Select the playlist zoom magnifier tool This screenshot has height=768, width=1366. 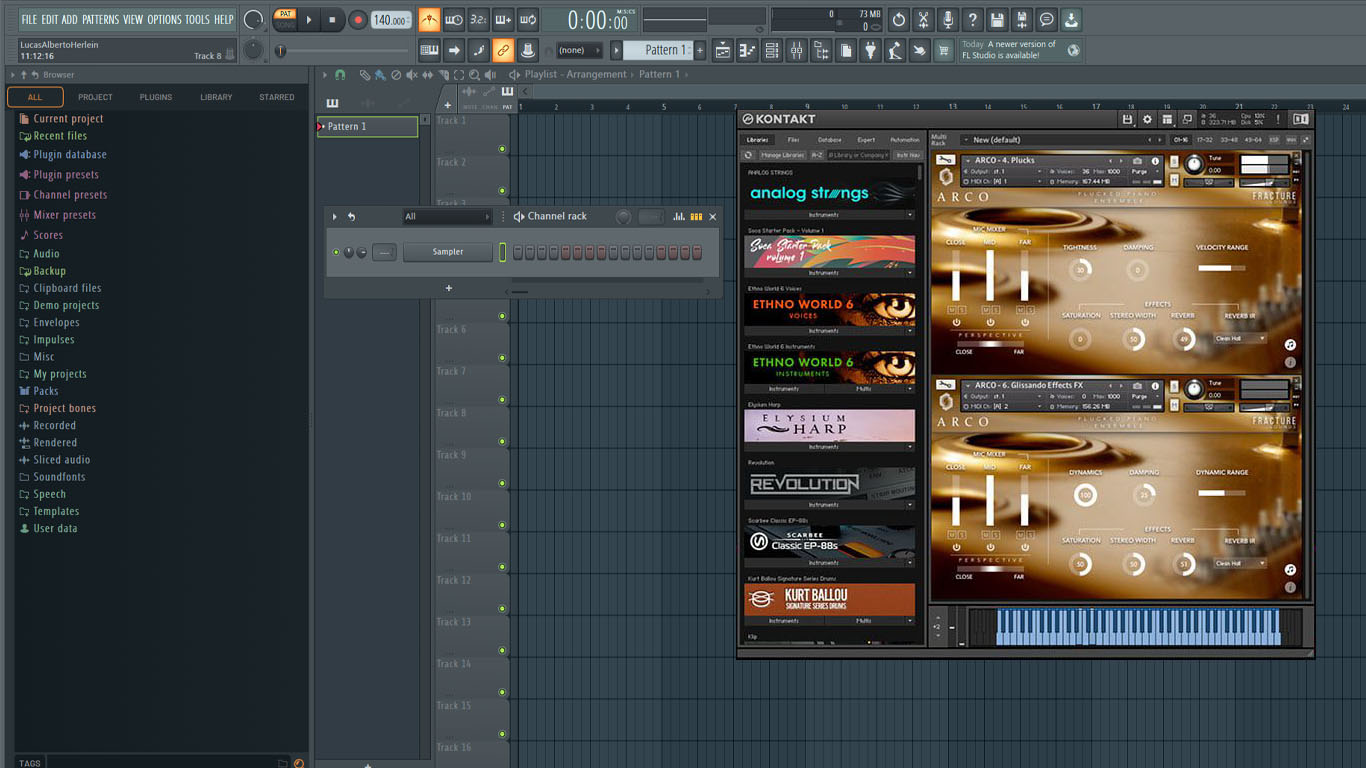(474, 75)
